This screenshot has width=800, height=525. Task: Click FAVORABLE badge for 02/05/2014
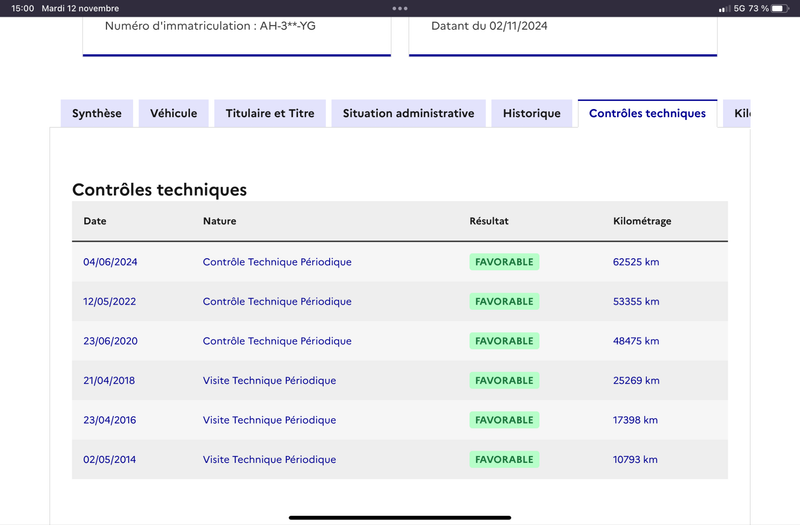click(504, 459)
